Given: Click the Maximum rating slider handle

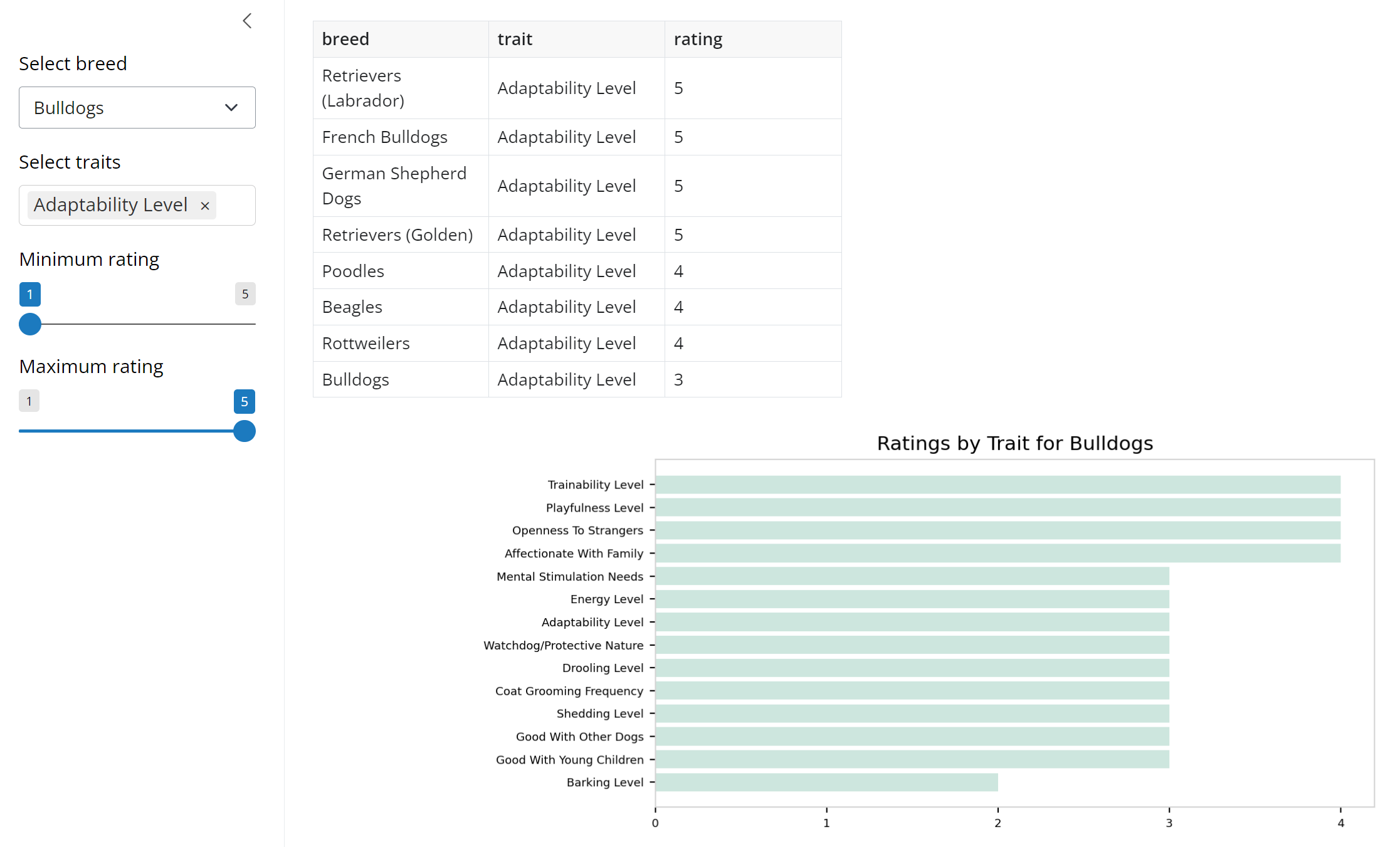Looking at the screenshot, I should pos(245,431).
